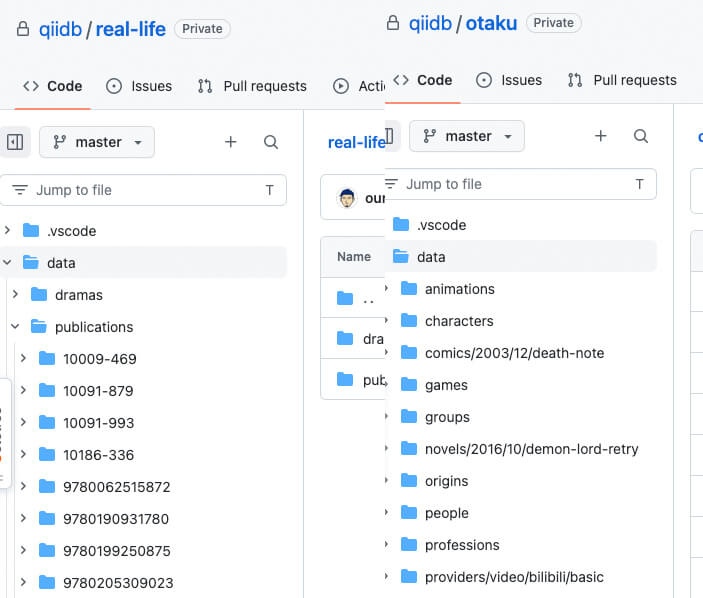Open the Code tab in otaku repo
703x598 pixels.
pos(423,80)
